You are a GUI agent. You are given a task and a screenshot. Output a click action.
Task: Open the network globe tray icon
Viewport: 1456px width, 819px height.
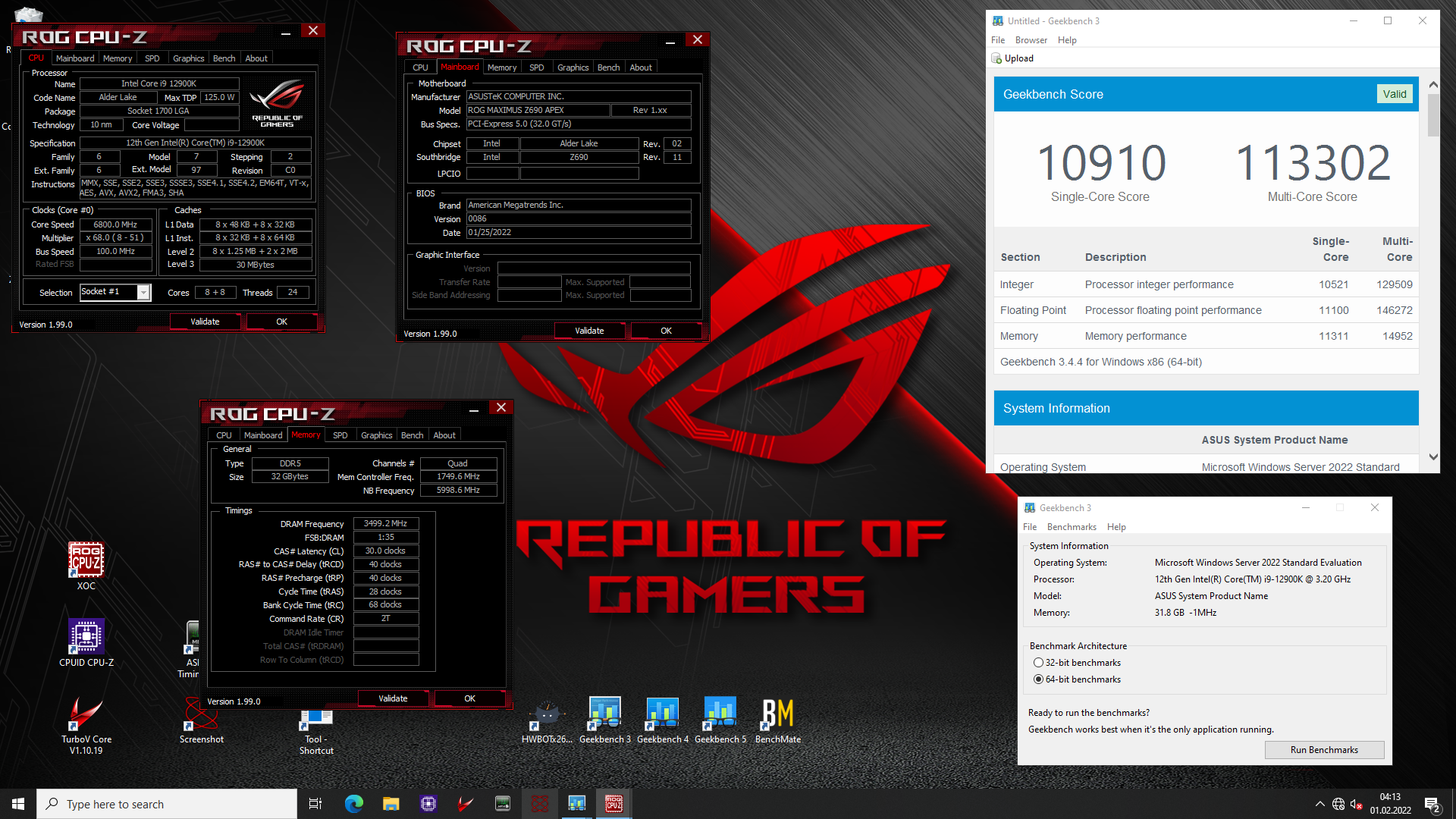[1338, 804]
